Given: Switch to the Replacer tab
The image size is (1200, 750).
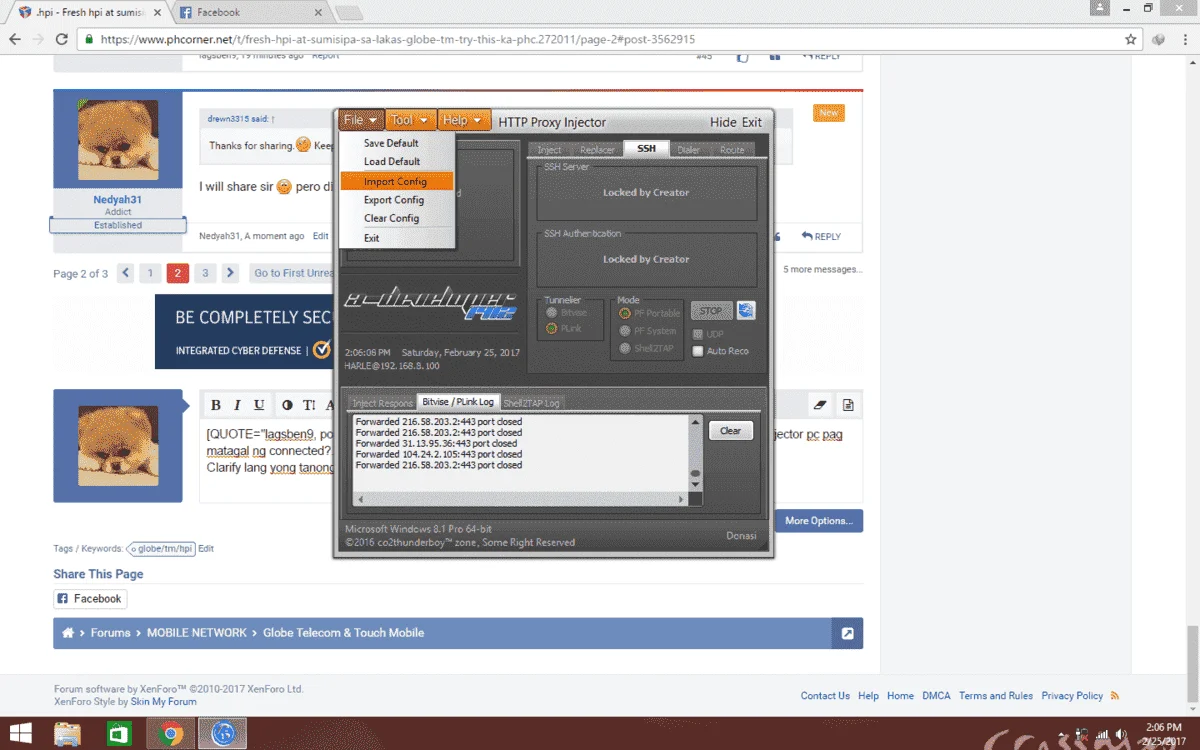Looking at the screenshot, I should coord(597,150).
